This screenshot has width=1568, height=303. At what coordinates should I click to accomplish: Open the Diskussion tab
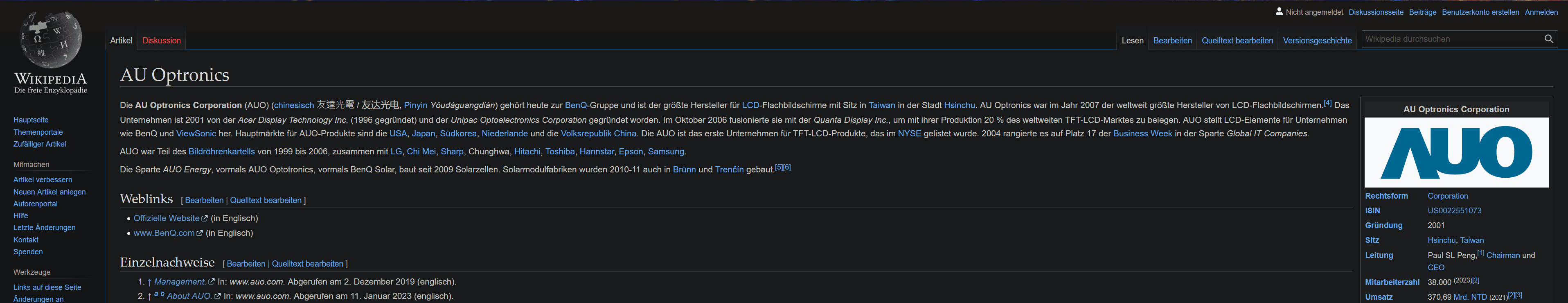tap(161, 40)
